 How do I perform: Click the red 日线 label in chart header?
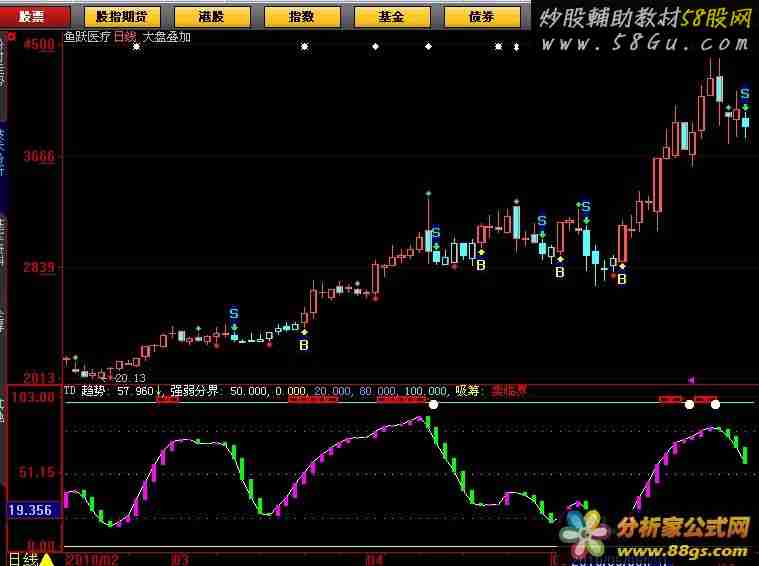tap(125, 37)
